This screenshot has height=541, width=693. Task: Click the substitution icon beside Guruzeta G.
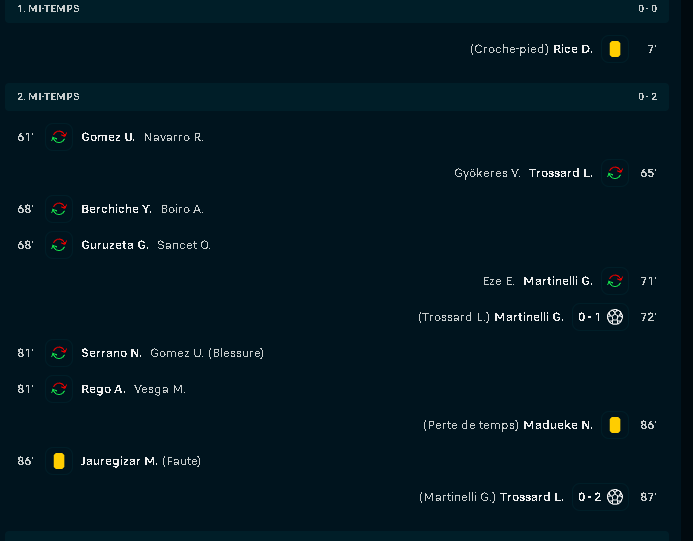pyautogui.click(x=59, y=245)
